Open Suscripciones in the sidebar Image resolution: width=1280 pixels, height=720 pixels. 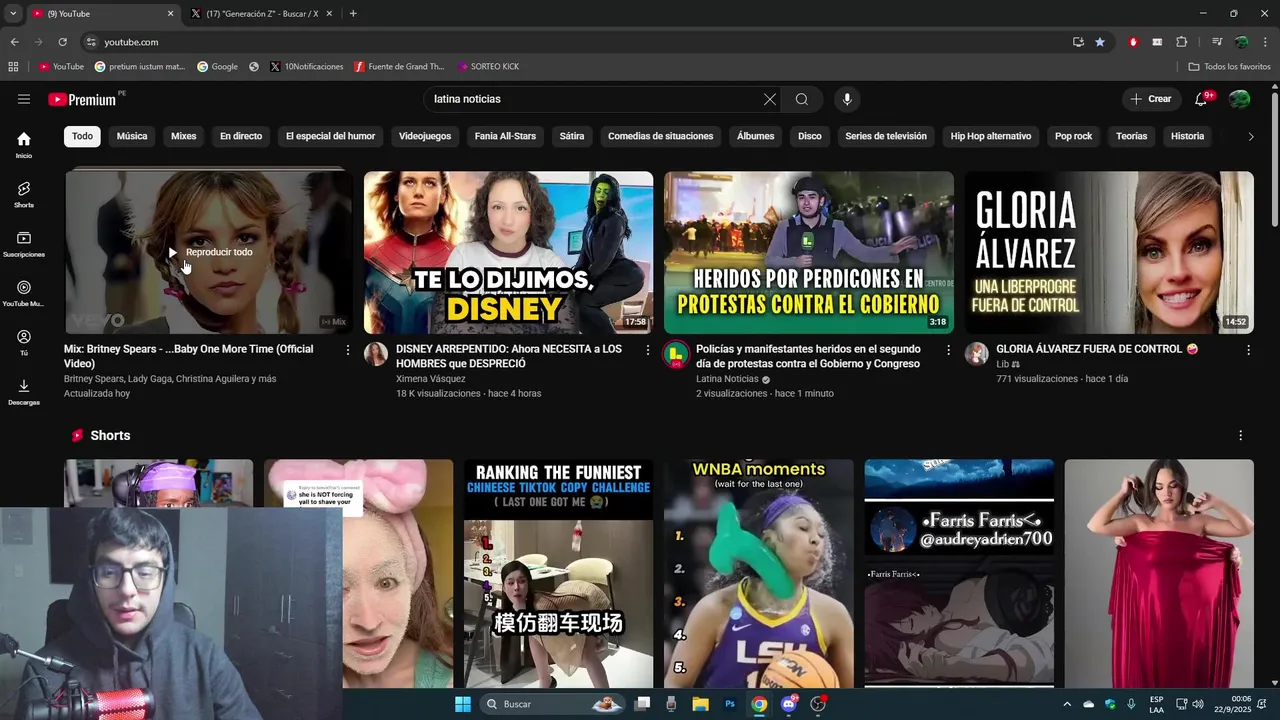click(x=24, y=244)
